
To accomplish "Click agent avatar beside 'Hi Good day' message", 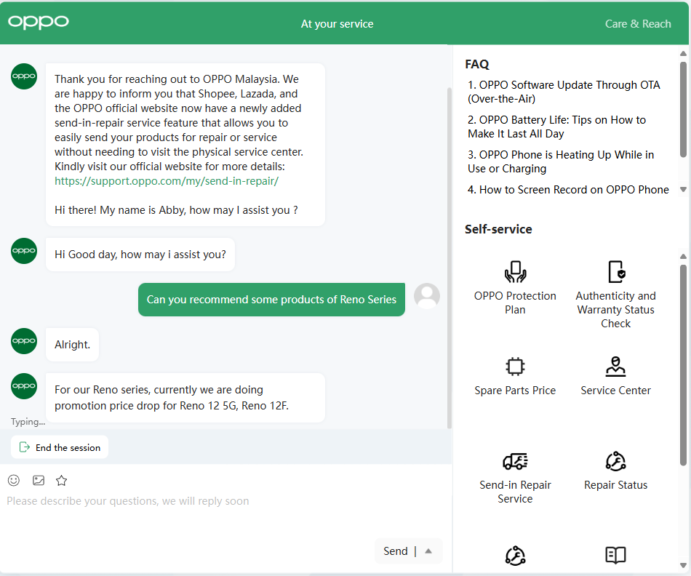I will (24, 251).
